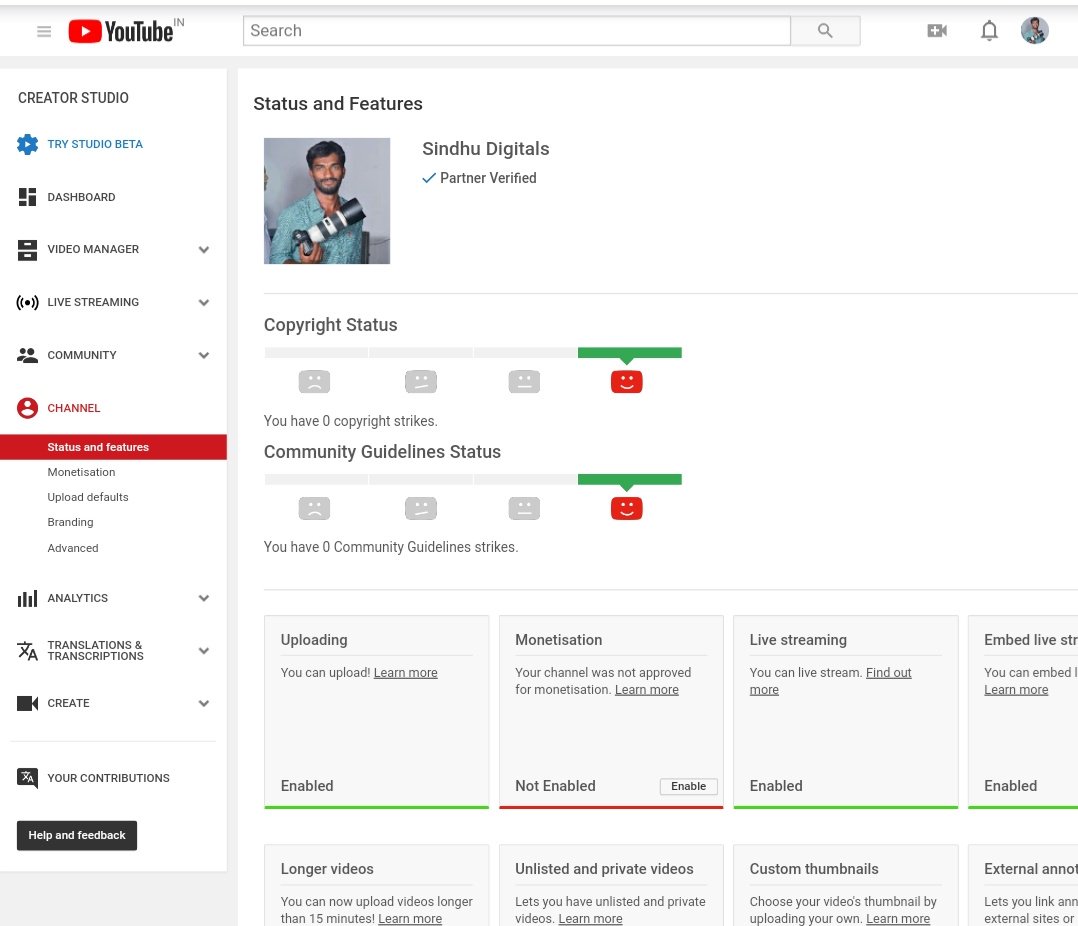The height and width of the screenshot is (926, 1078).
Task: Click the Dashboard grid icon
Action: point(28,197)
